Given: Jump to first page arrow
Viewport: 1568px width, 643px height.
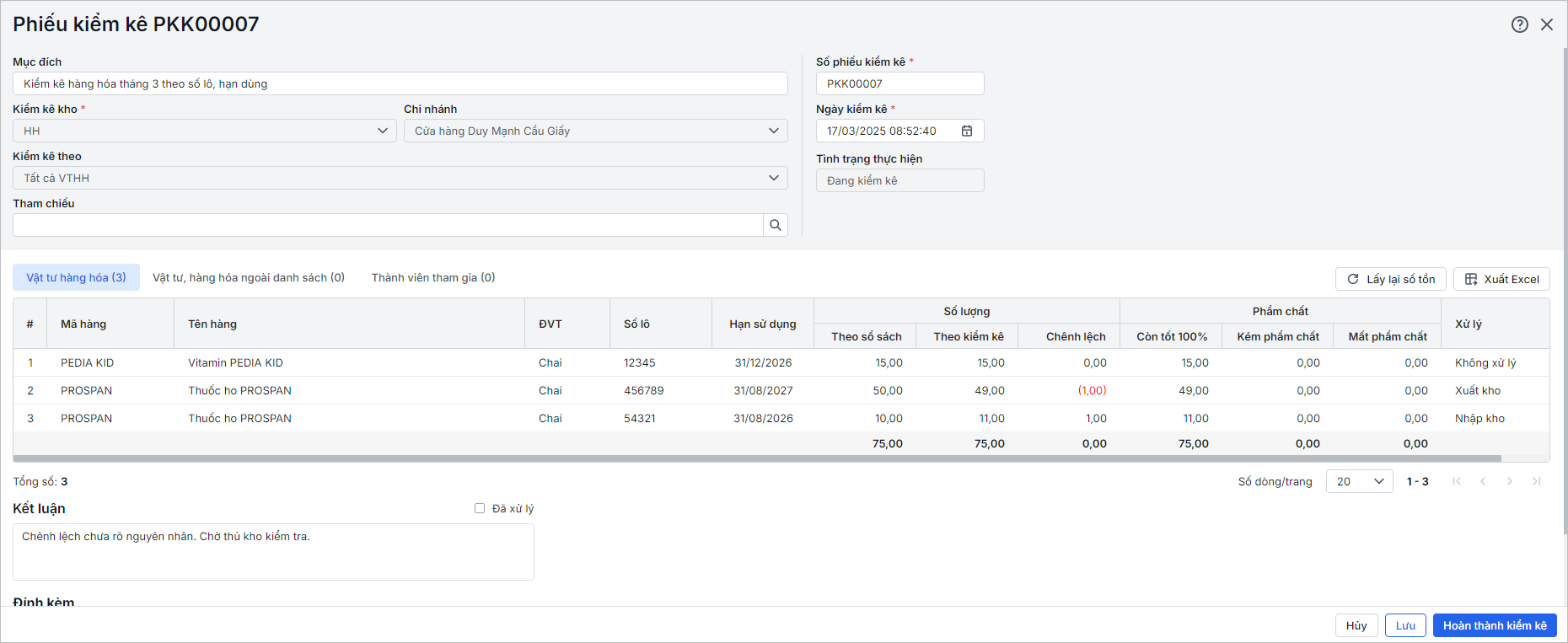Looking at the screenshot, I should (x=1457, y=481).
